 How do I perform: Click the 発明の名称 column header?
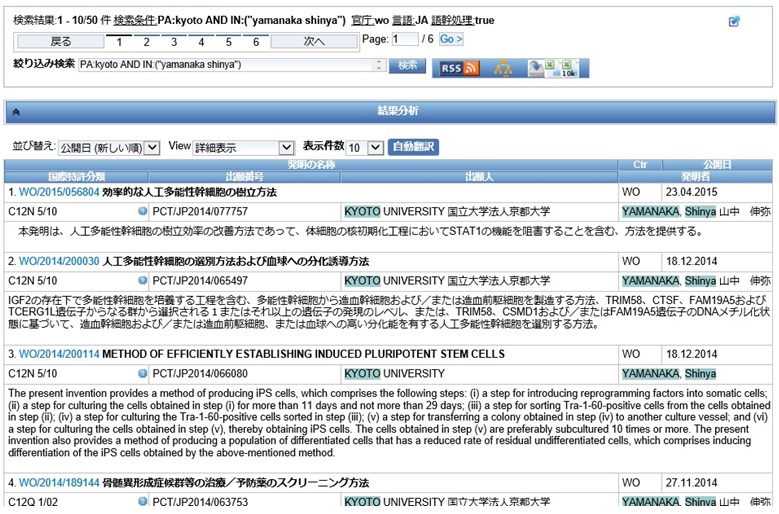311,164
